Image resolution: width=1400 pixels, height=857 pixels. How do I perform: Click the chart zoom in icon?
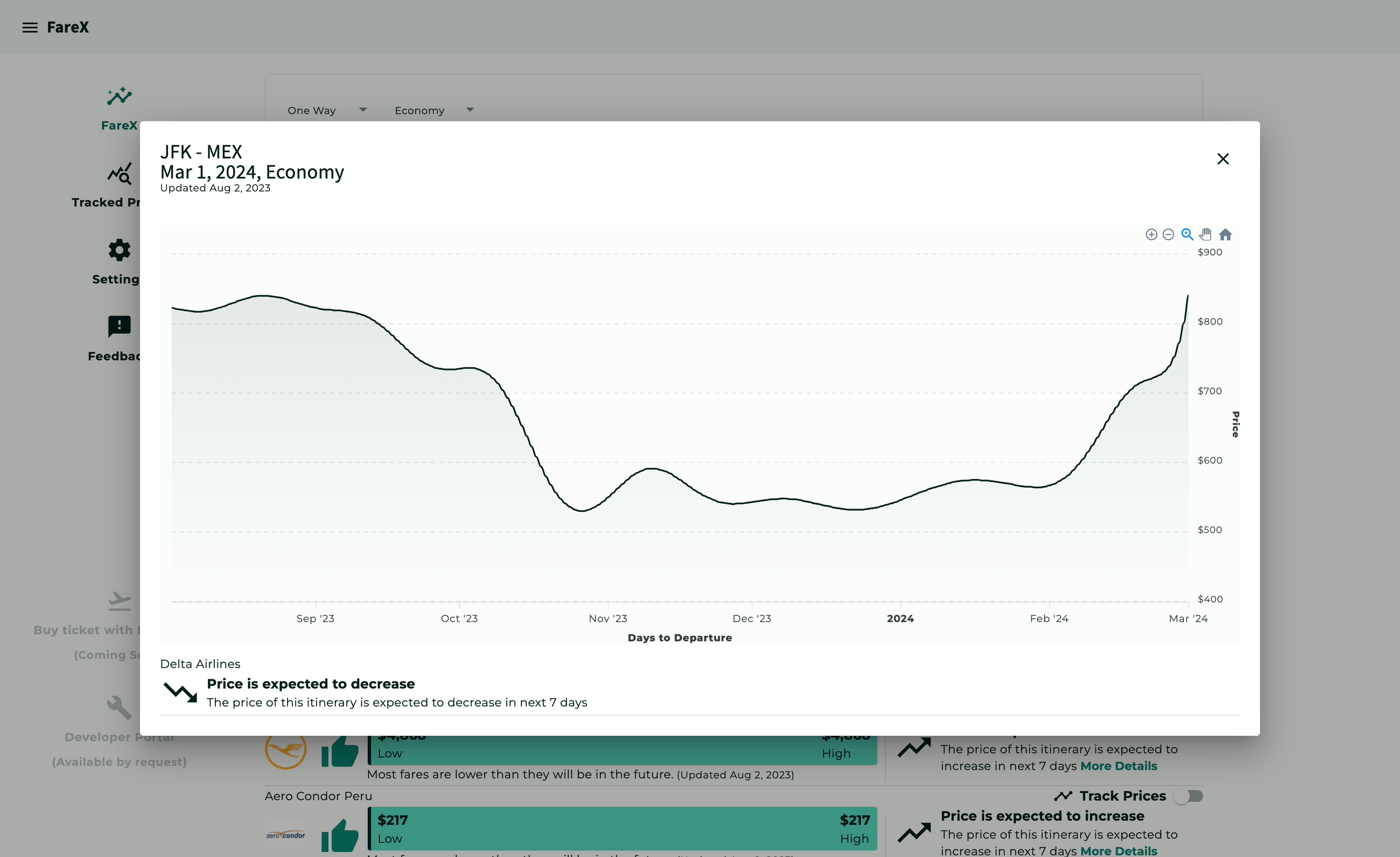tap(1151, 235)
